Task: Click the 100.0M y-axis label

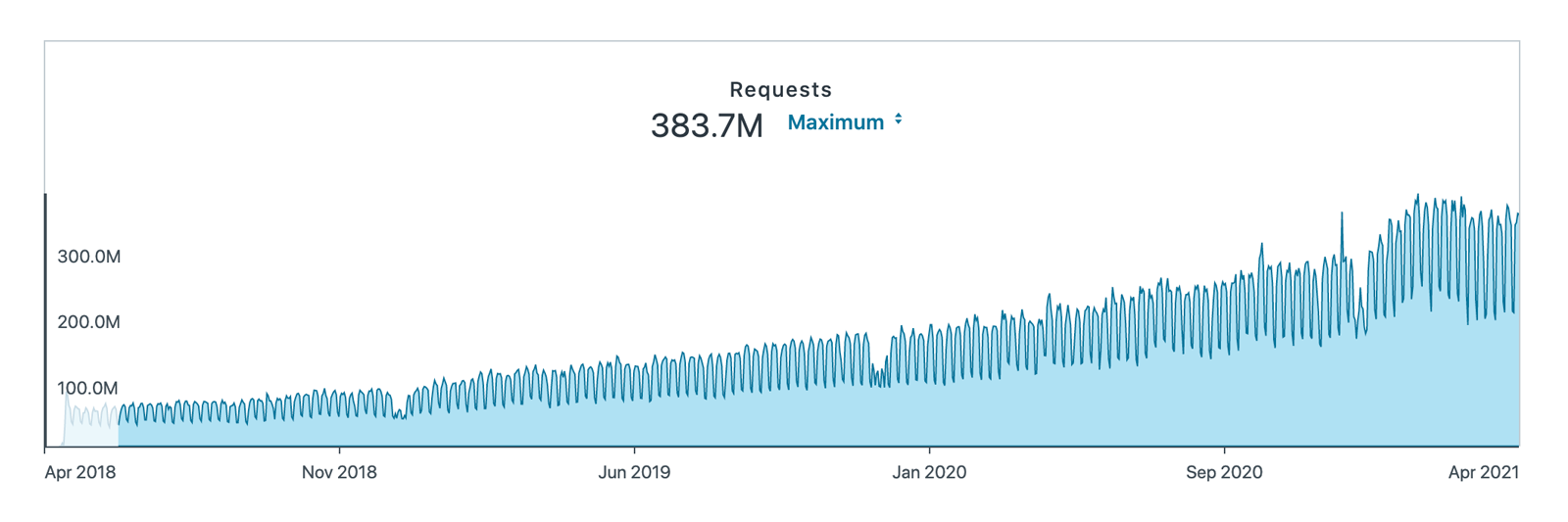Action: (88, 388)
